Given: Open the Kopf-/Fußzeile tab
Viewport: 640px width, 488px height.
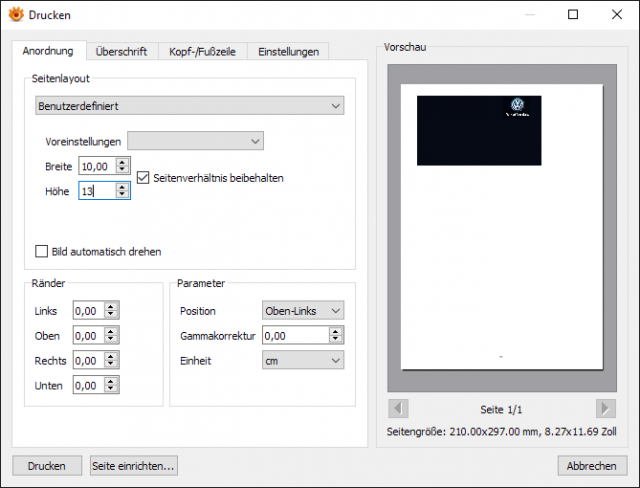Looking at the screenshot, I should pyautogui.click(x=202, y=52).
